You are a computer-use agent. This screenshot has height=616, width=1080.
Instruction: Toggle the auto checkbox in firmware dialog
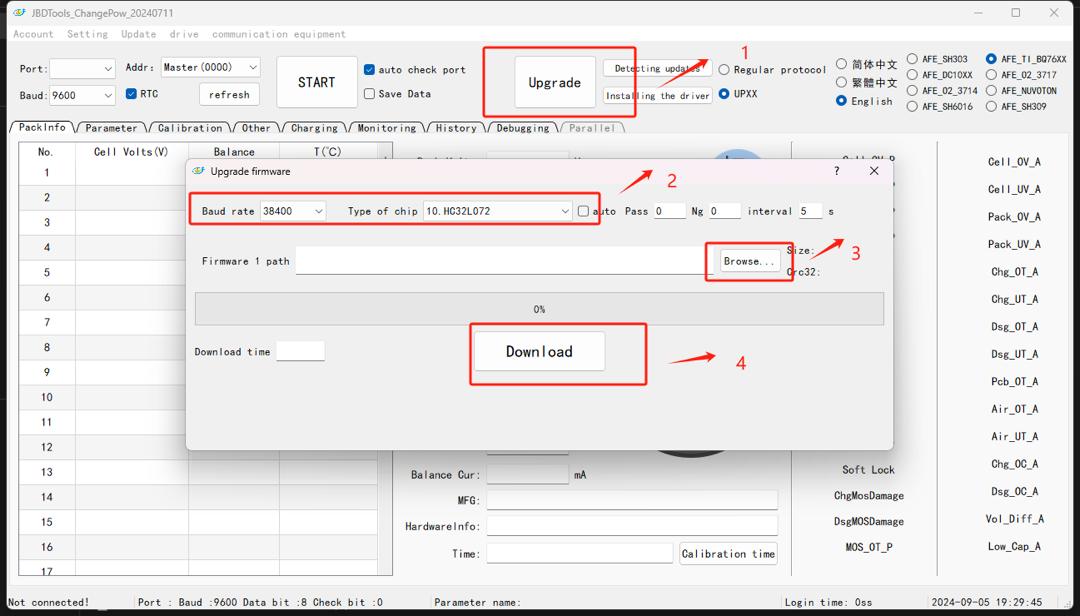(x=583, y=211)
